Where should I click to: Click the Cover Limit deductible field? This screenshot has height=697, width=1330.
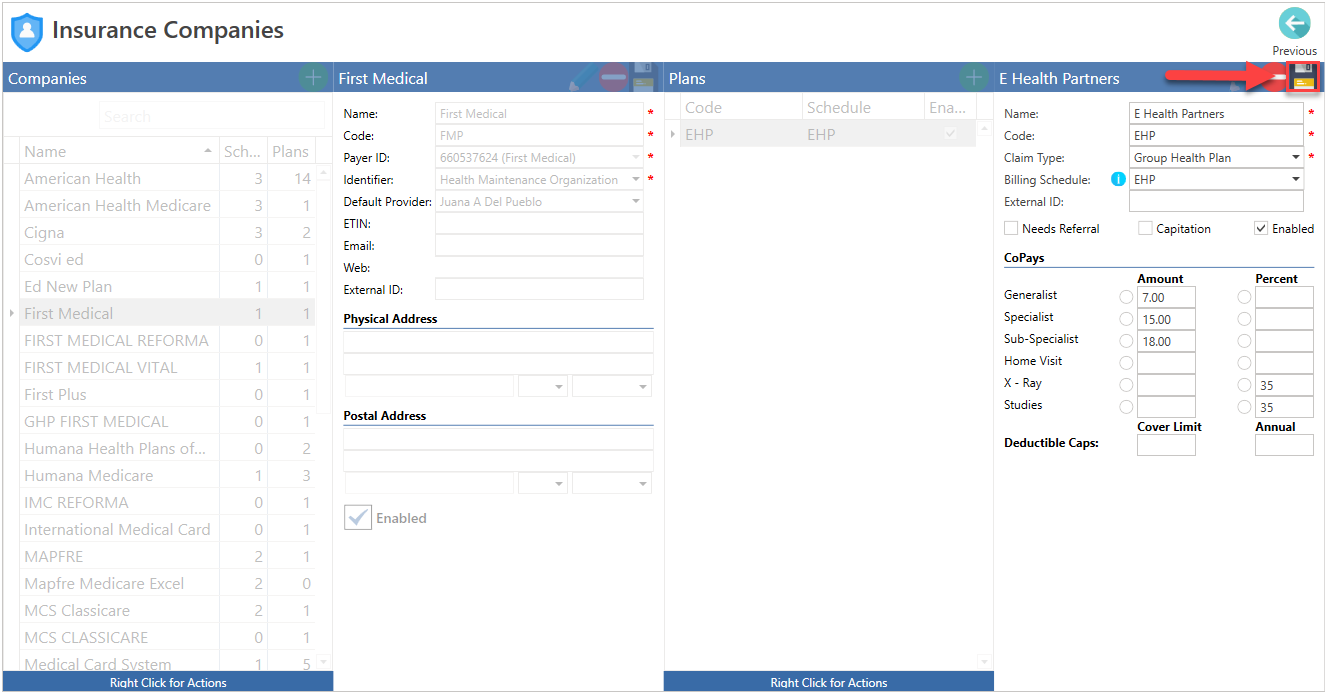(1166, 445)
